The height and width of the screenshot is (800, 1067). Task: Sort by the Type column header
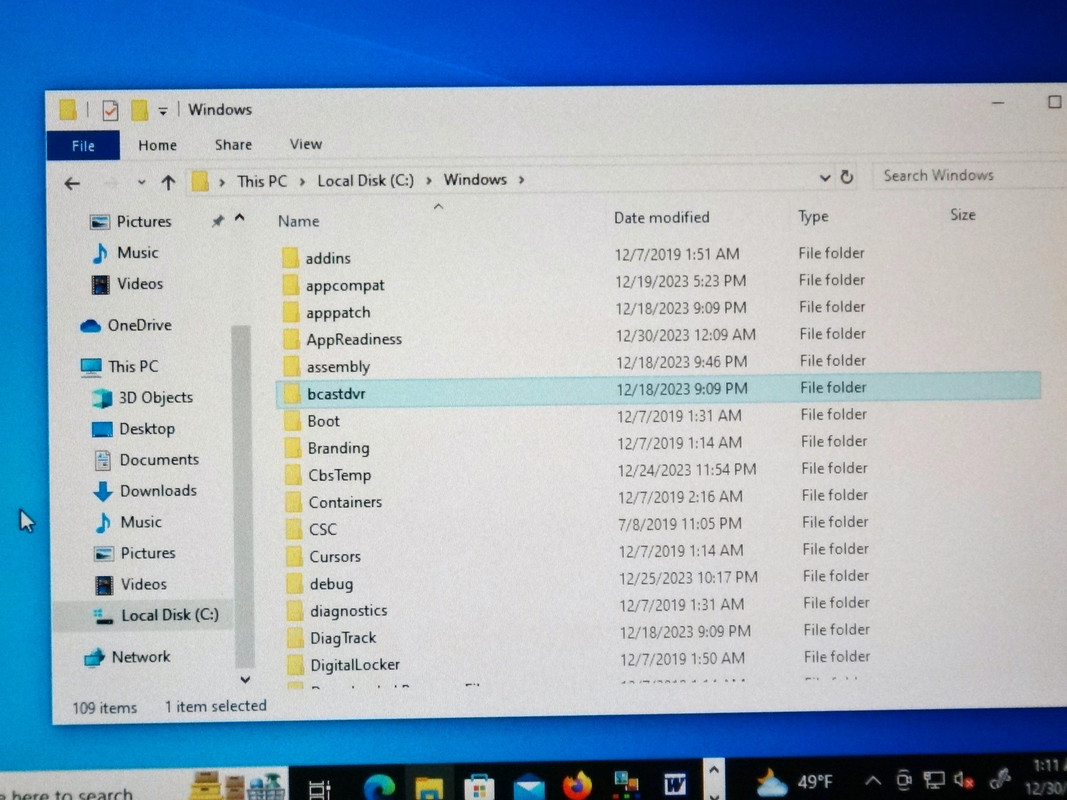[x=813, y=217]
